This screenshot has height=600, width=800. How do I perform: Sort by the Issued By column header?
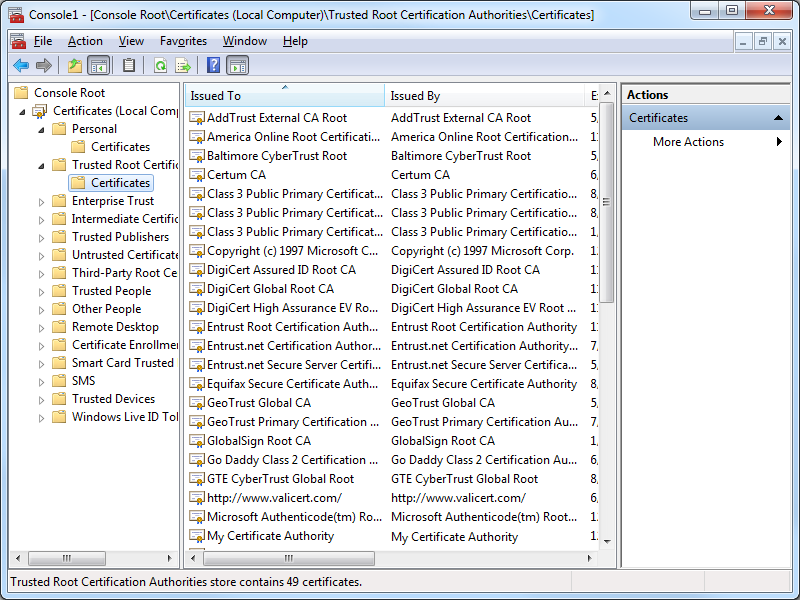coord(484,96)
